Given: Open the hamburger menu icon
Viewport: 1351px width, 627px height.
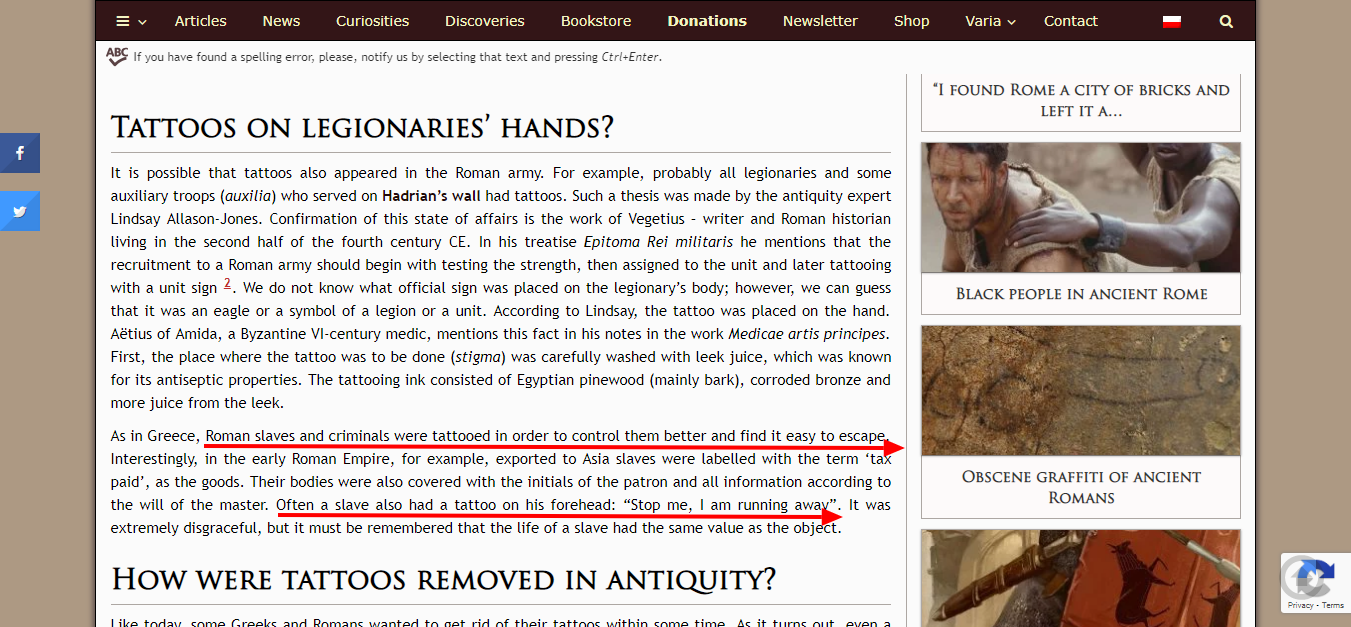Looking at the screenshot, I should 123,21.
